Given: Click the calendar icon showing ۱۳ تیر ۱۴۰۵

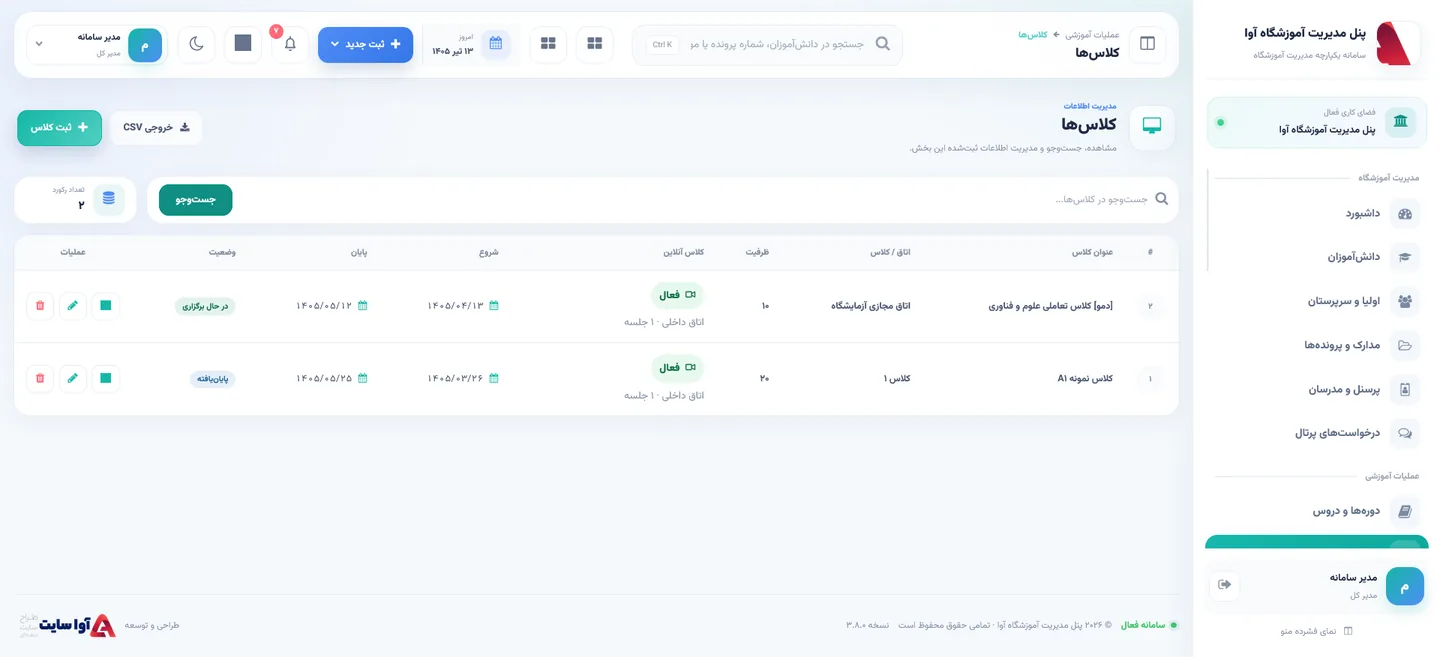Looking at the screenshot, I should [x=496, y=44].
